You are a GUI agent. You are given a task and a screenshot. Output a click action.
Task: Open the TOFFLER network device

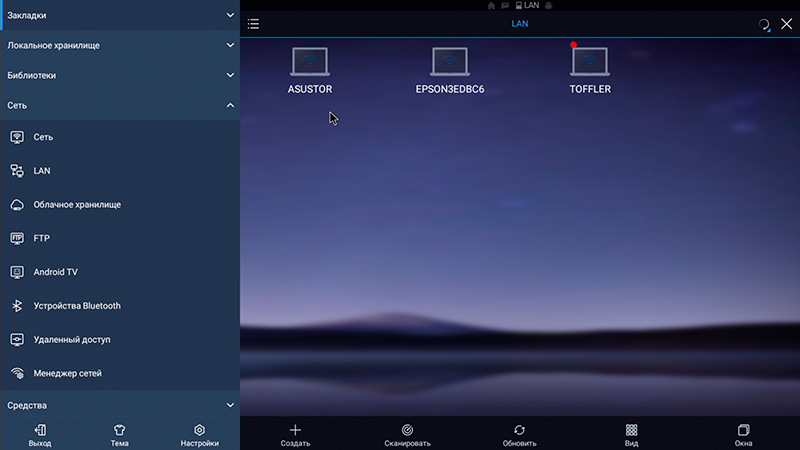[590, 63]
